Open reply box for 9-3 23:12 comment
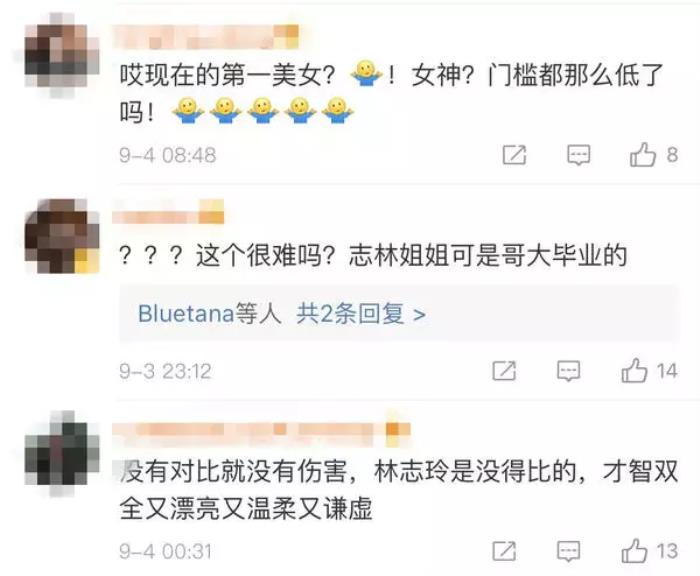700x576 pixels. coord(568,371)
